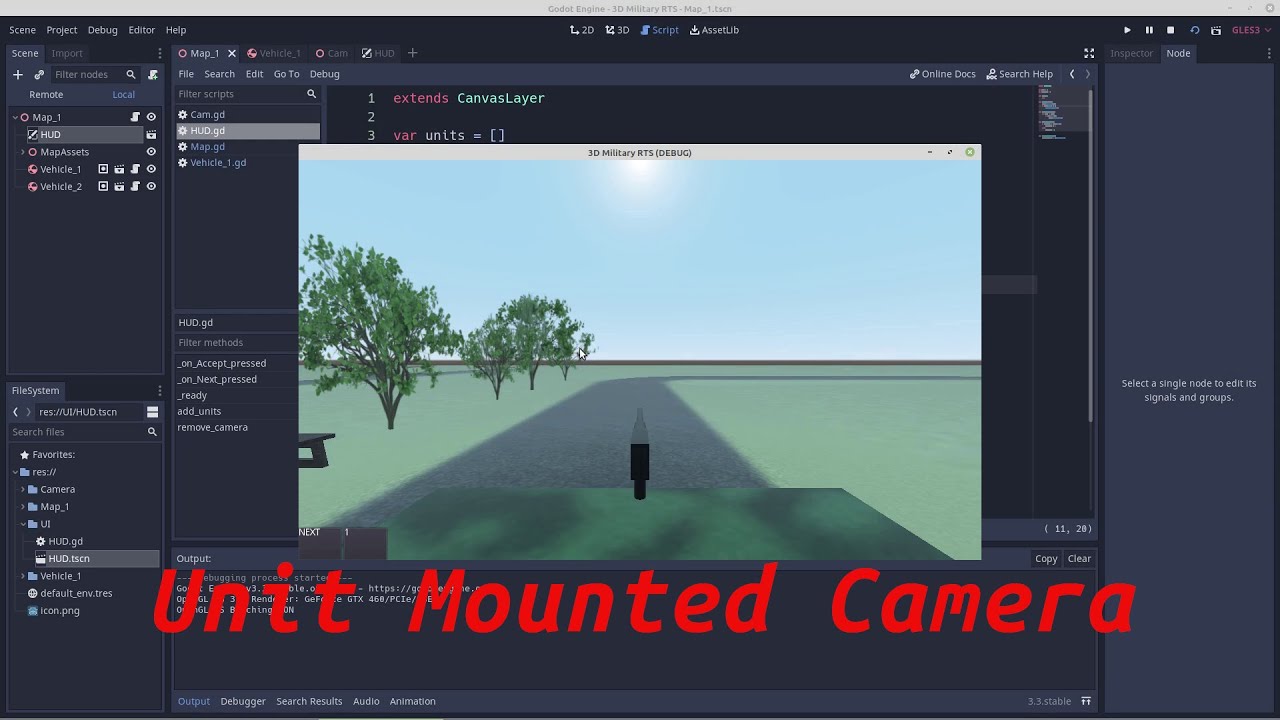
Task: Hide the Vehicle_2 node
Action: tap(151, 186)
